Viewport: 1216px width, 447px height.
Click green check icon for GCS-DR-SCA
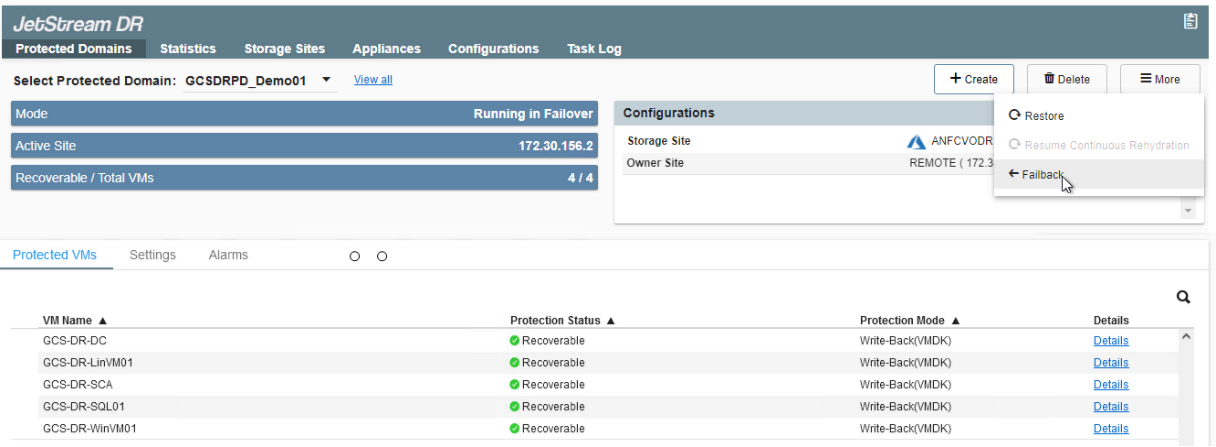pyautogui.click(x=515, y=385)
